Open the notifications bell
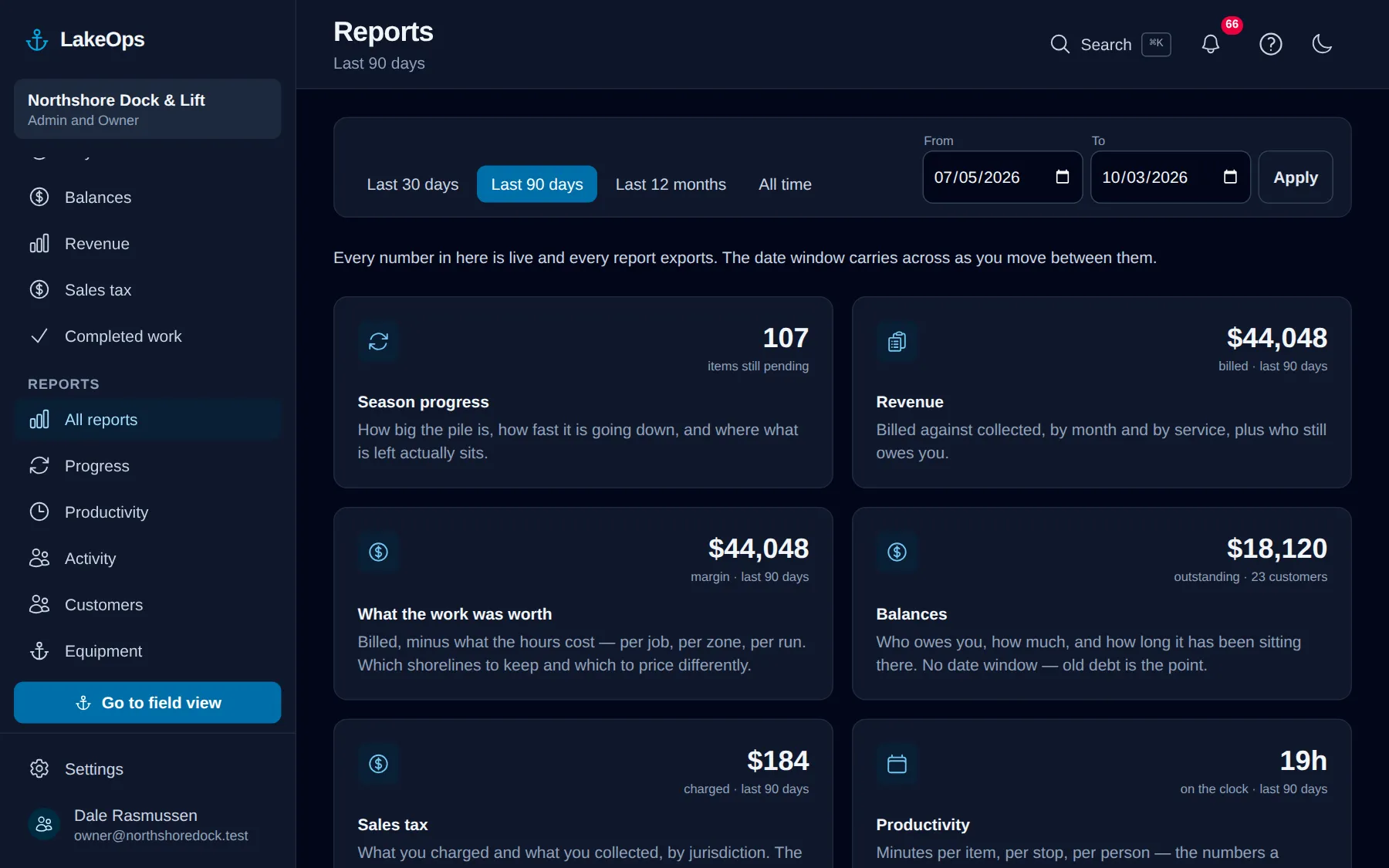Image resolution: width=1389 pixels, height=868 pixels. tap(1211, 44)
